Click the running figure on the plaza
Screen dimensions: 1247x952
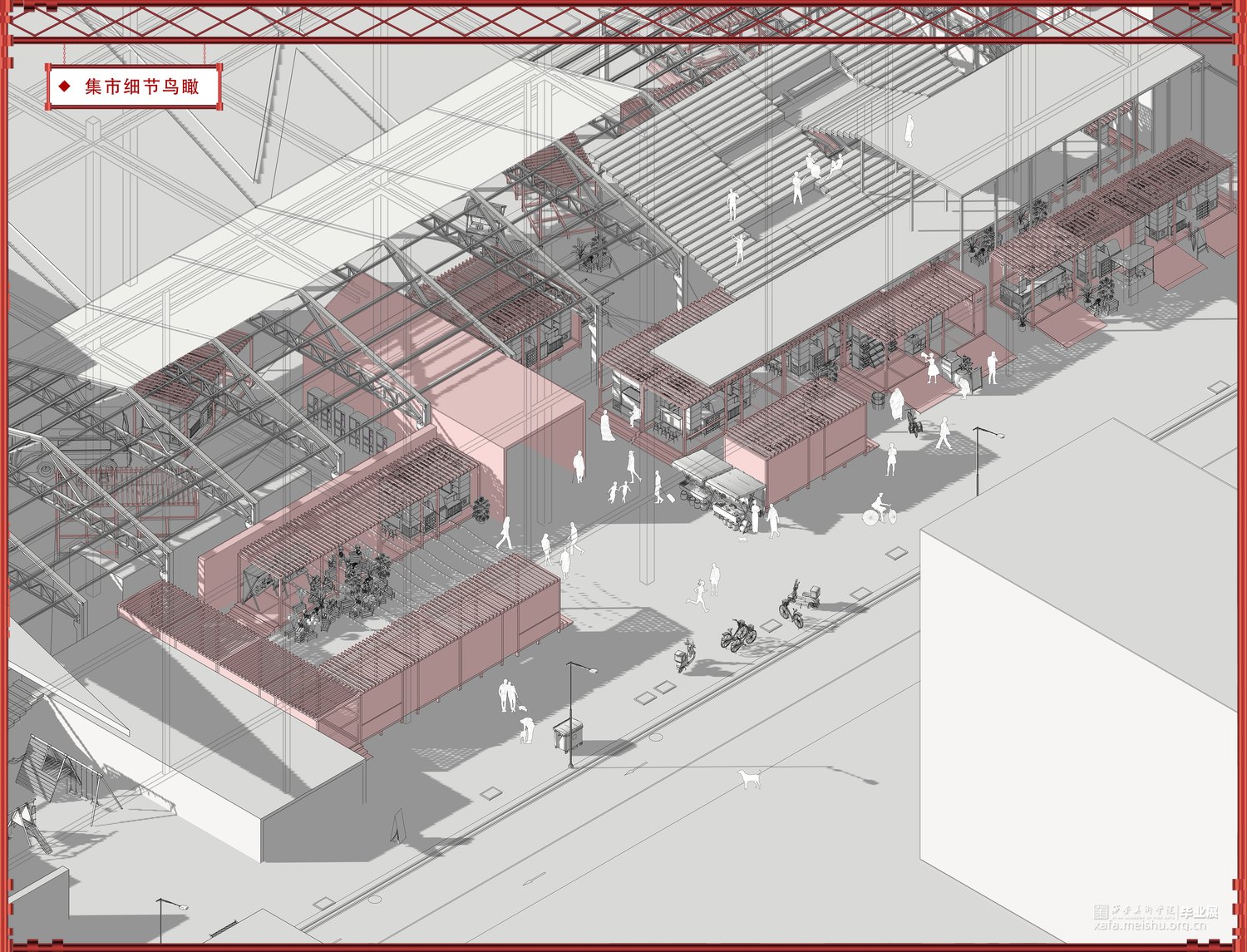(699, 595)
